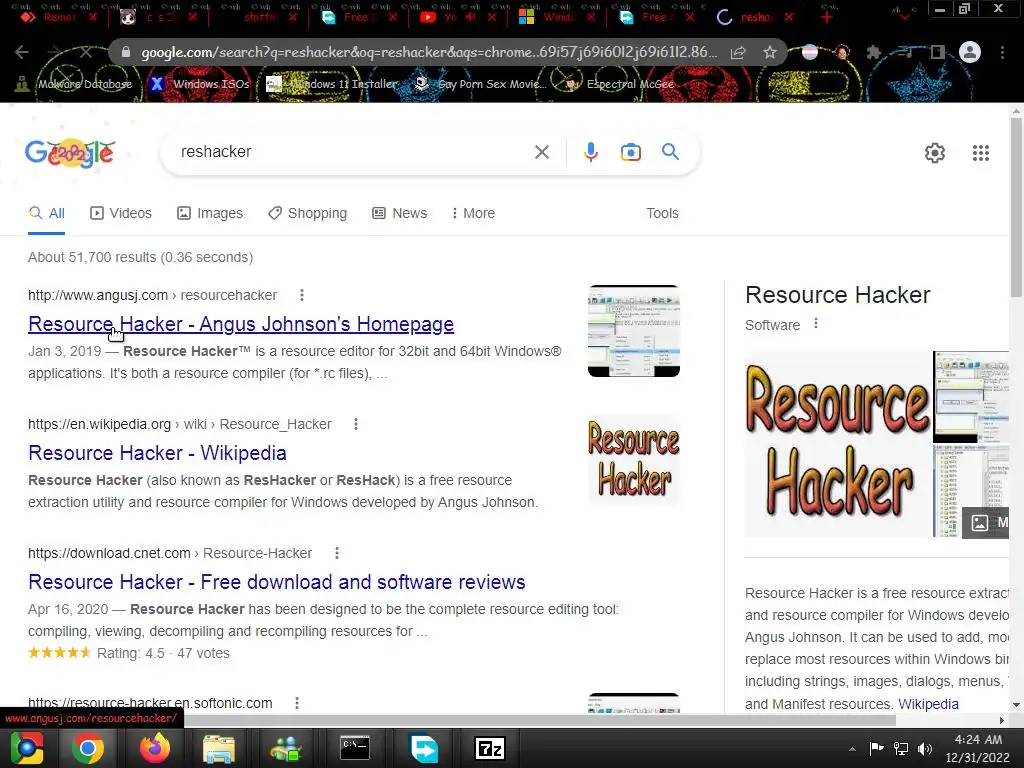Screen dimensions: 1024x768
Task: Open the Chrome extensions puzzle icon
Action: pos(873,52)
